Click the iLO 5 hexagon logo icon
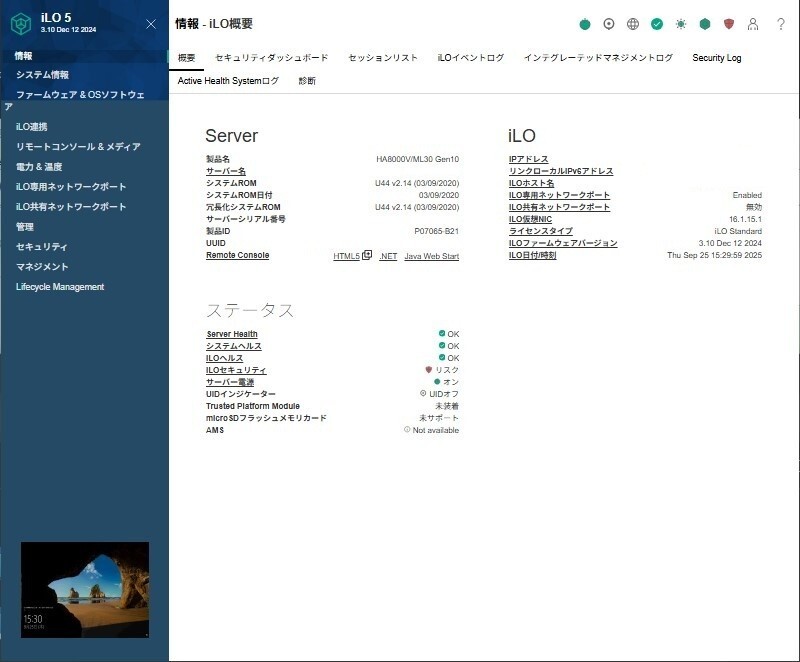Image resolution: width=800 pixels, height=662 pixels. pyautogui.click(x=21, y=23)
